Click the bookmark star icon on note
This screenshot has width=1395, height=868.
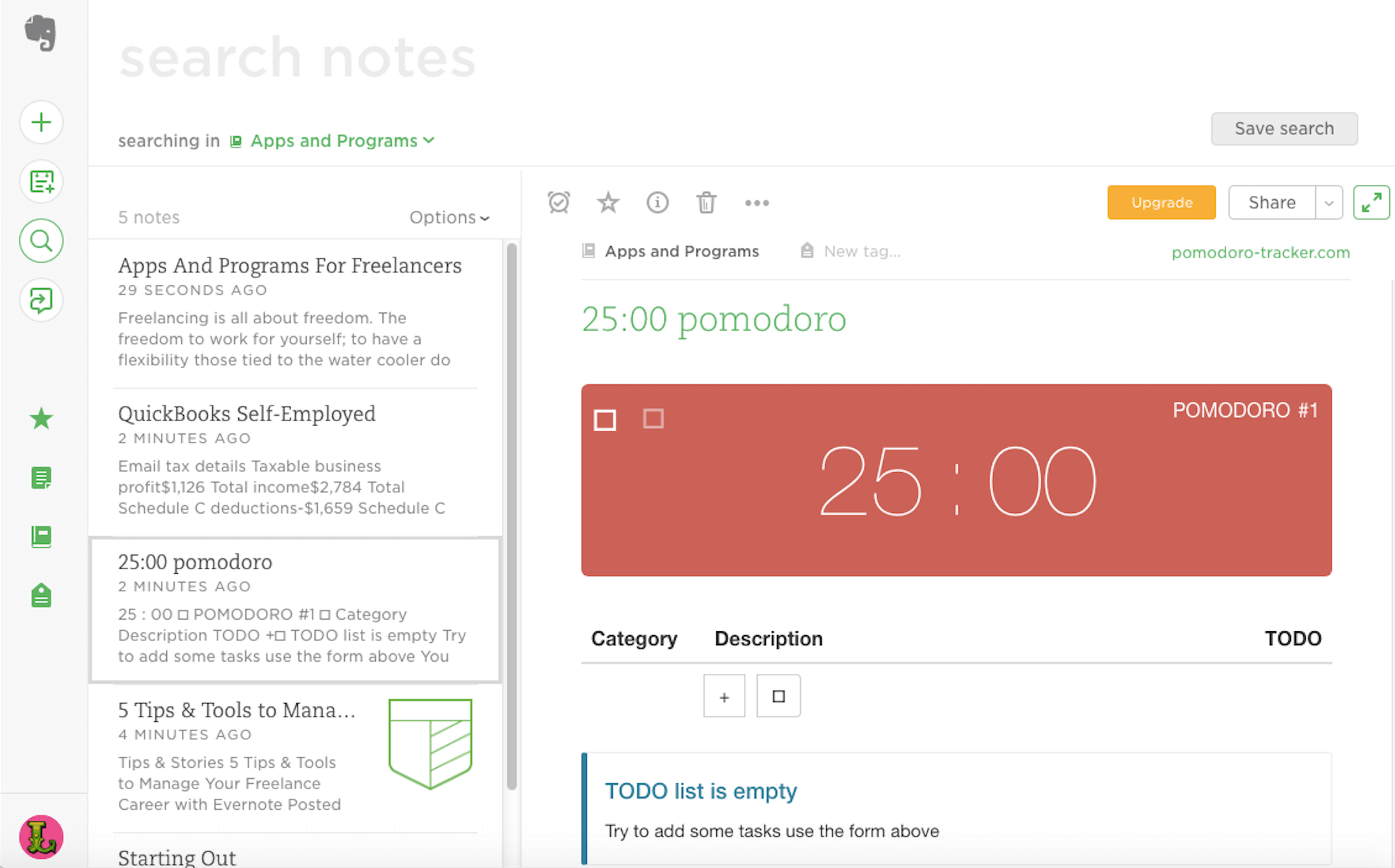(x=607, y=203)
